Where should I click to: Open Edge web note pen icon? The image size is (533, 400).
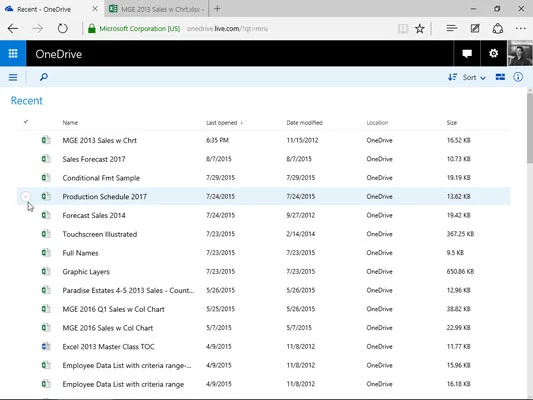[475, 29]
